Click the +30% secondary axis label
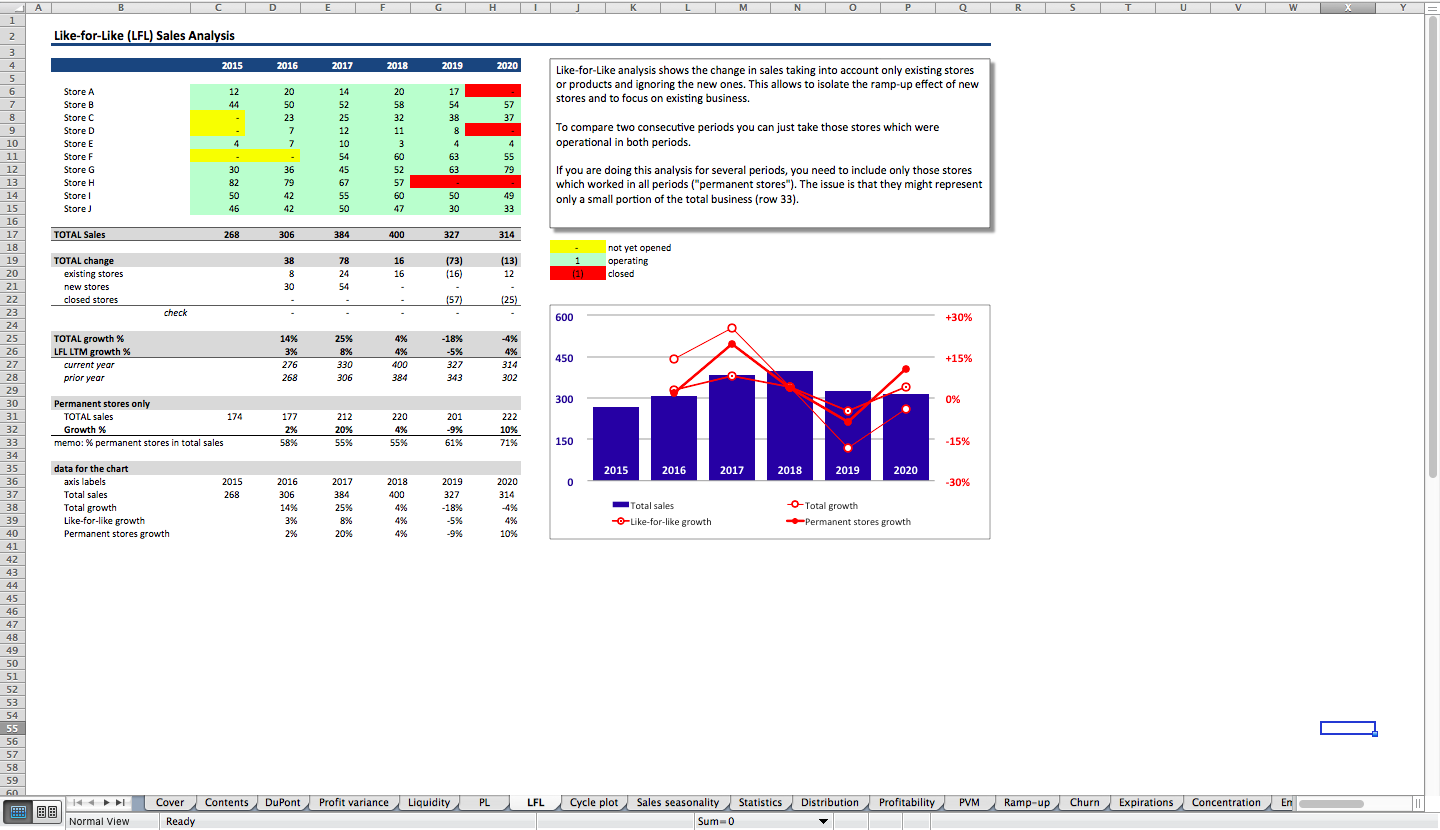 958,317
